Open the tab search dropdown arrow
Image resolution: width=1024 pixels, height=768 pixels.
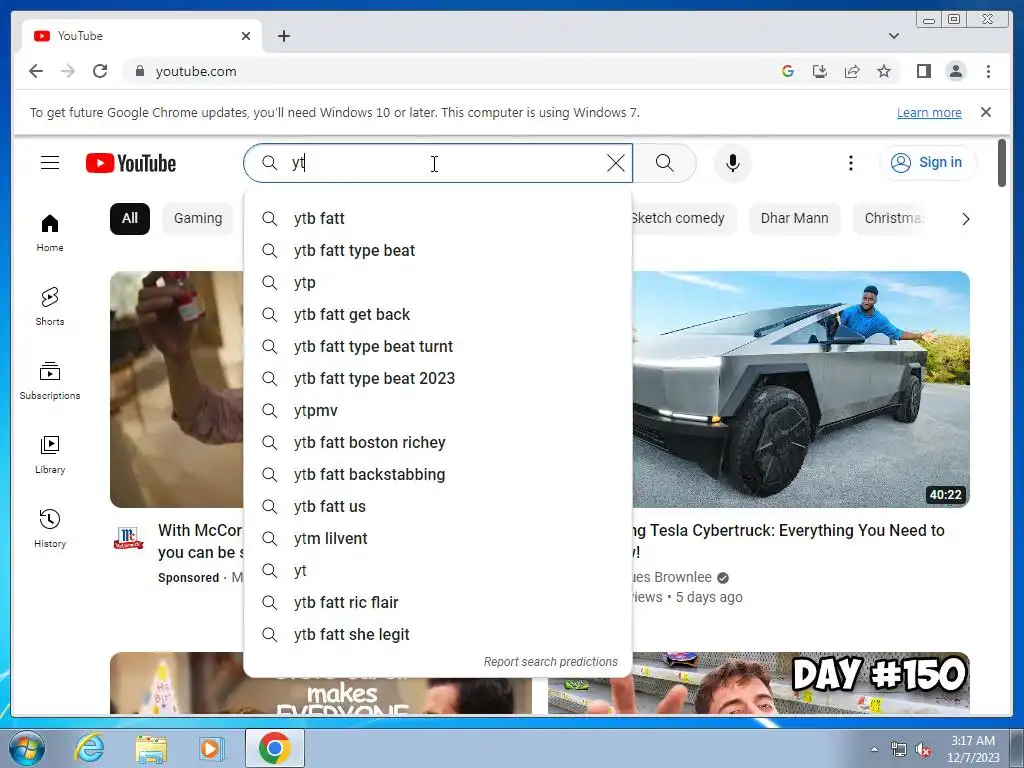(x=893, y=36)
